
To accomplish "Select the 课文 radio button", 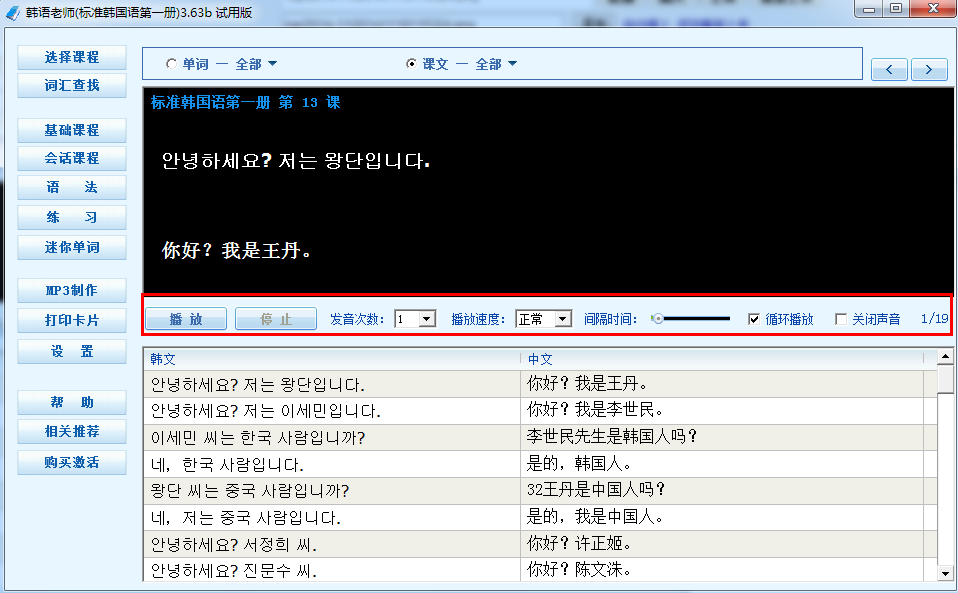I will (x=411, y=64).
